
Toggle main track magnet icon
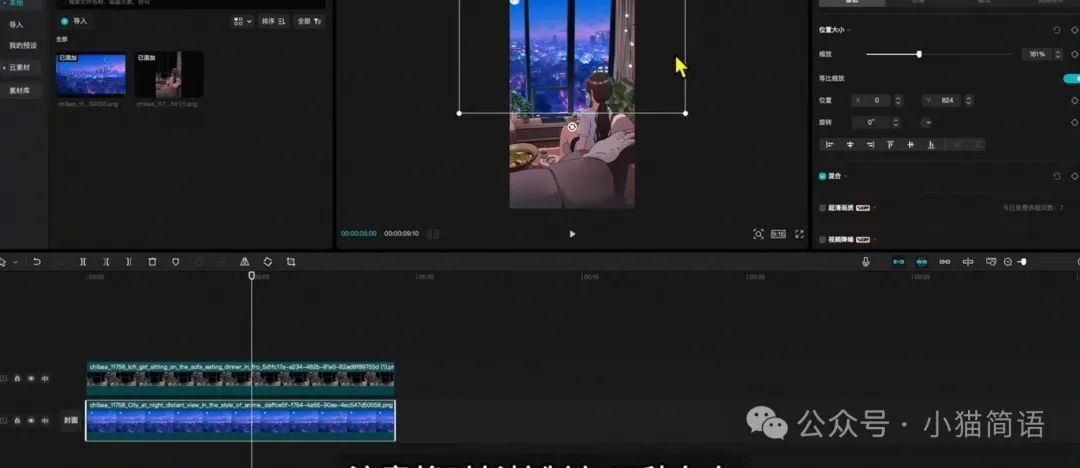898,262
